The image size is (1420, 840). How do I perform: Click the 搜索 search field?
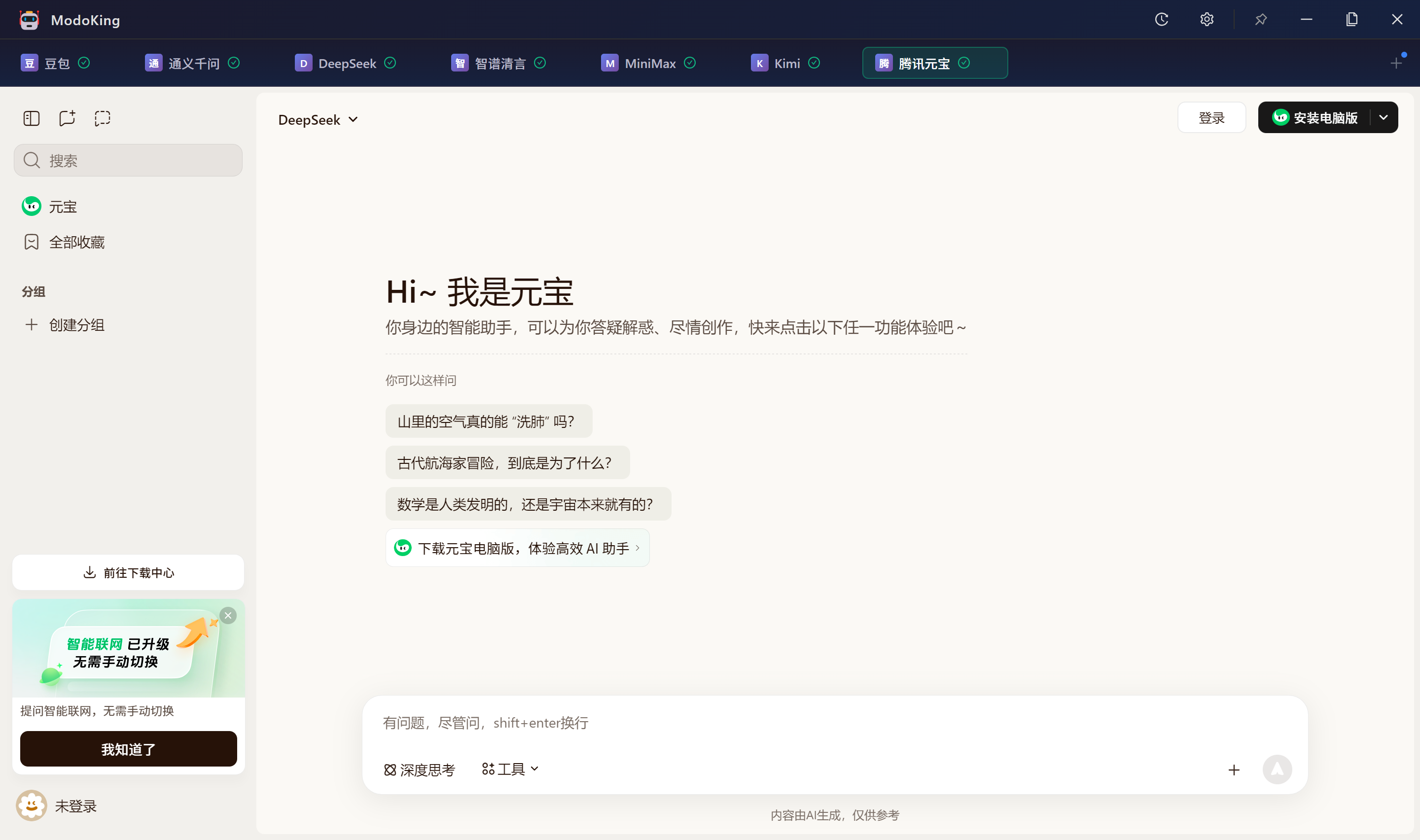click(x=129, y=160)
